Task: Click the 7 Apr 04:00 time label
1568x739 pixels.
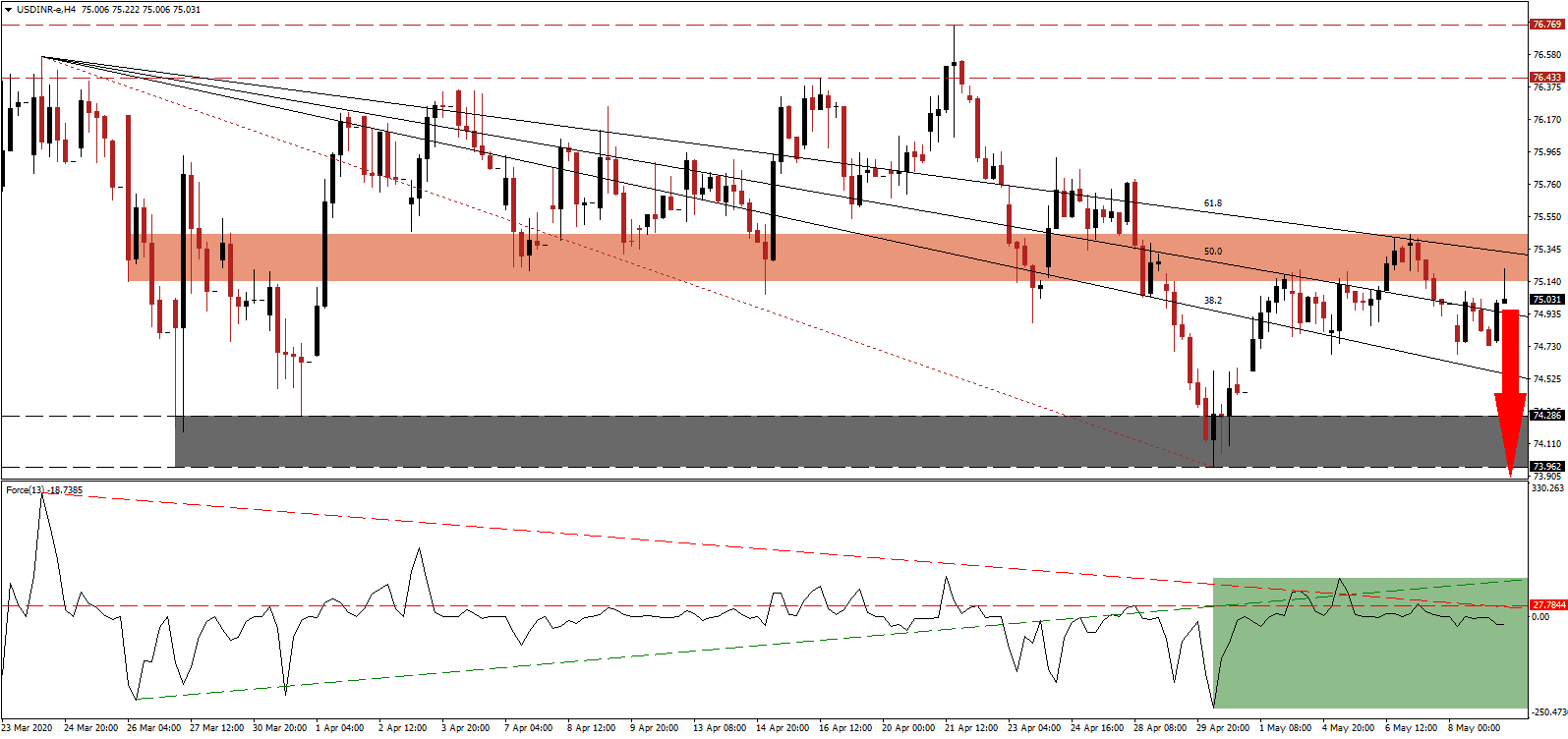Action: coord(529,728)
